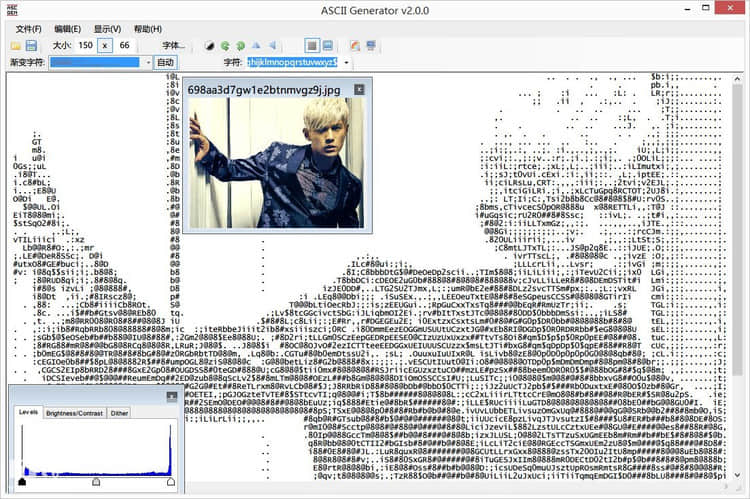Viewport: 750px width, 499px height.
Task: Click the 字体... font button
Action: click(x=173, y=45)
